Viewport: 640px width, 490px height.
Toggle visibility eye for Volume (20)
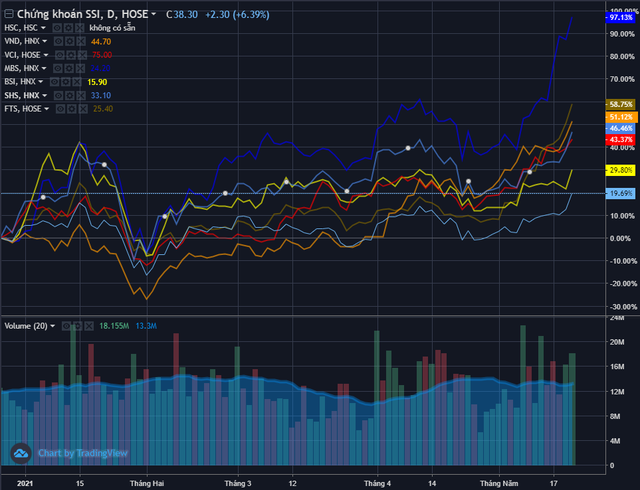tap(66, 326)
